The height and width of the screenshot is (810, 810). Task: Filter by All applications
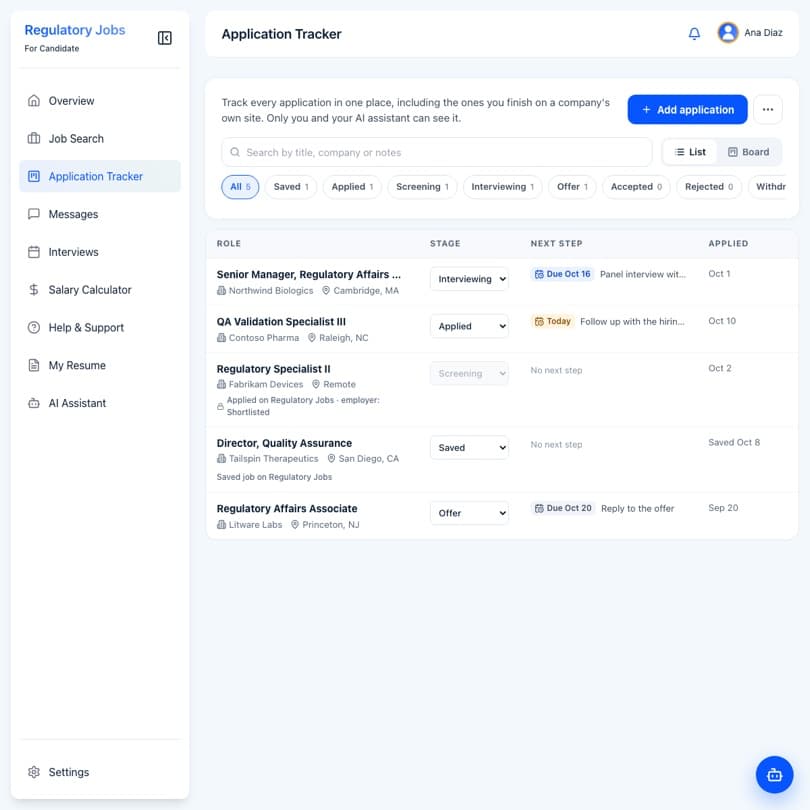pyautogui.click(x=240, y=186)
